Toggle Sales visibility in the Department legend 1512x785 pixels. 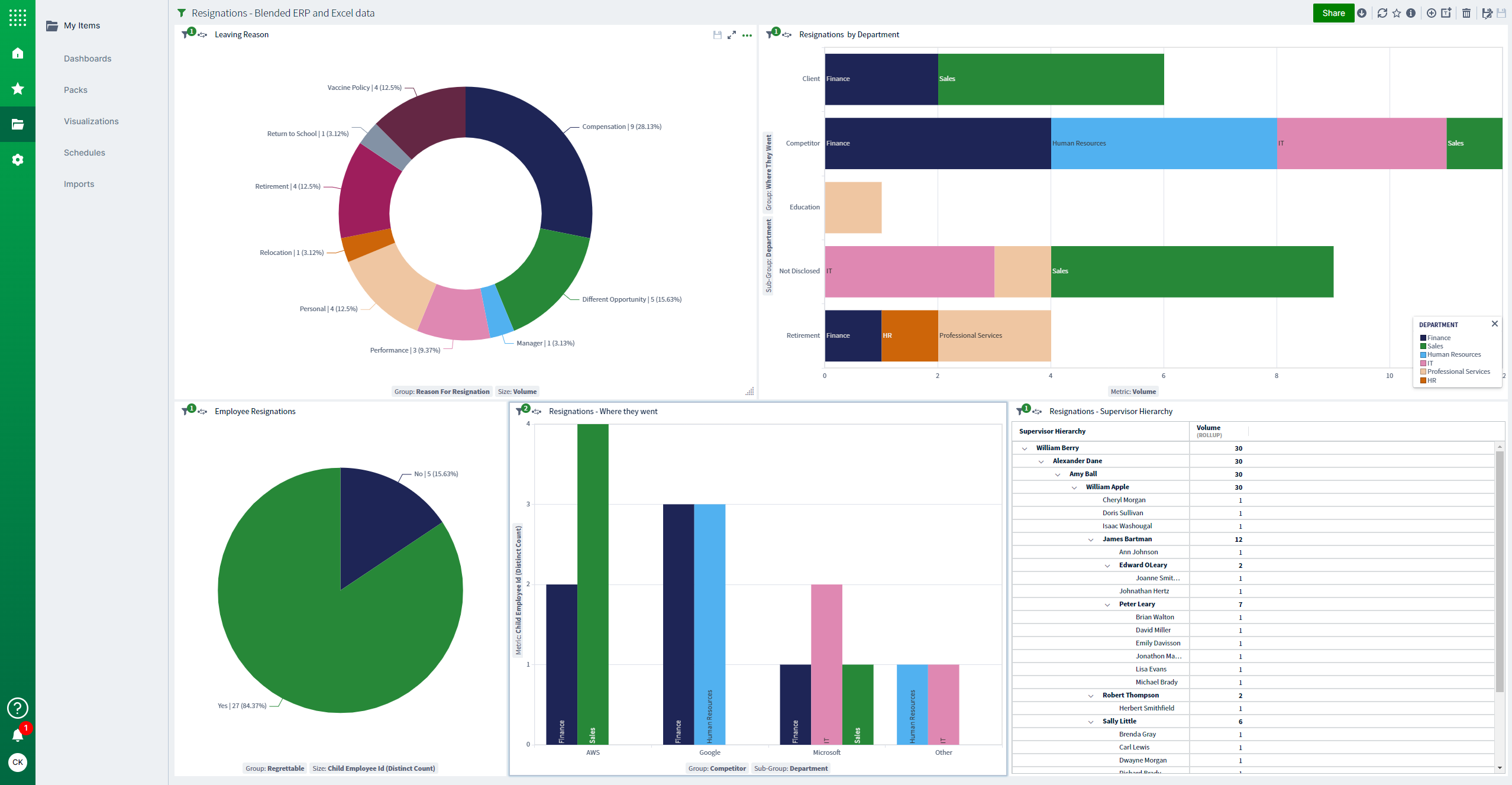1423,346
